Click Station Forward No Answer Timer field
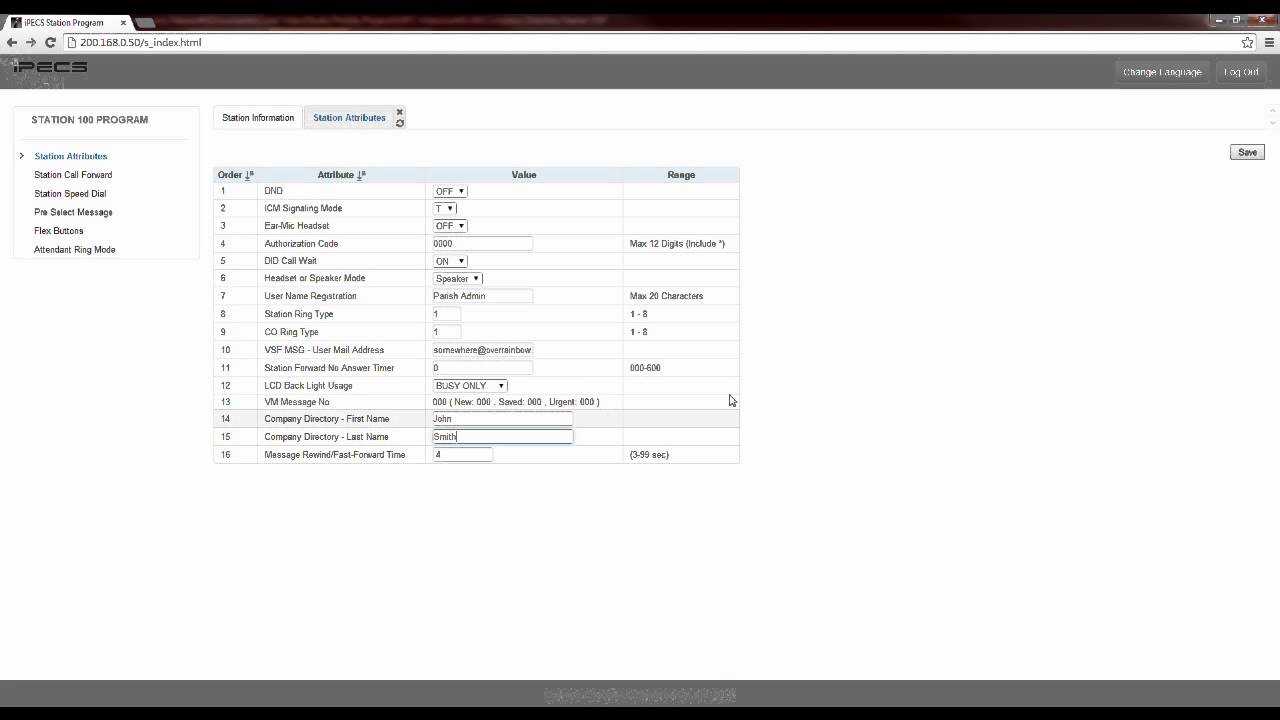1280x720 pixels. click(482, 368)
